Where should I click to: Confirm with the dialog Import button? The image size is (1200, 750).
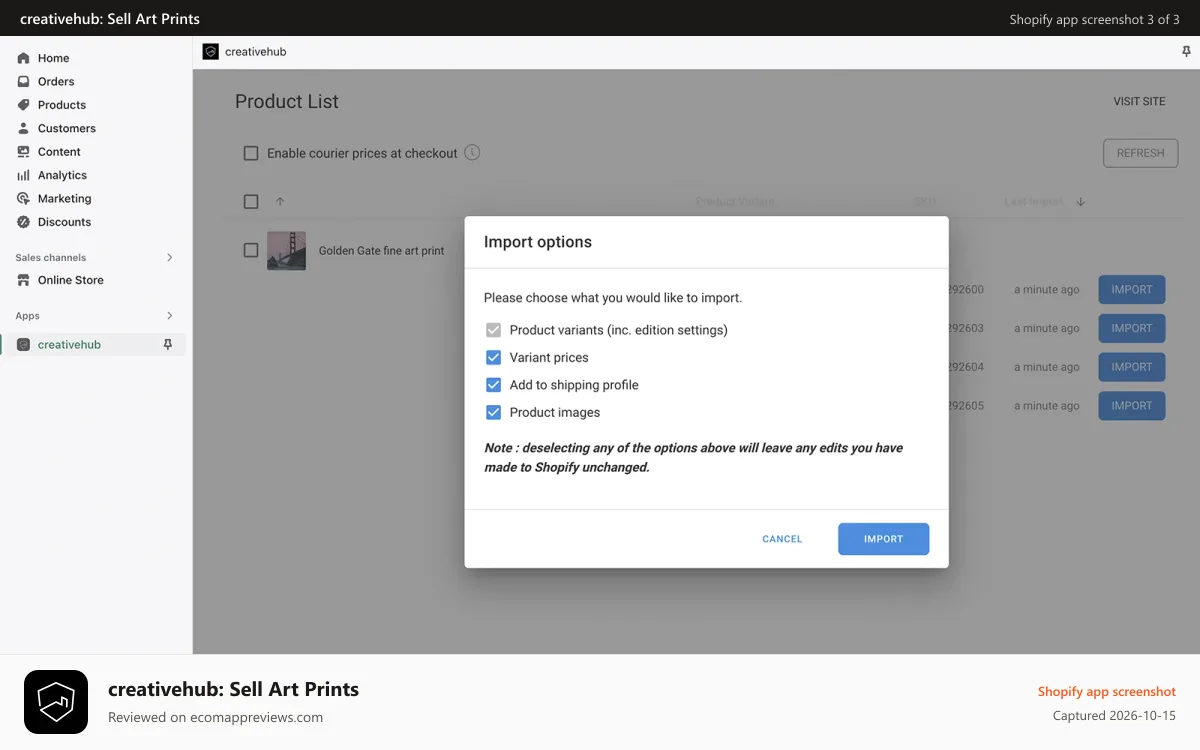tap(884, 539)
